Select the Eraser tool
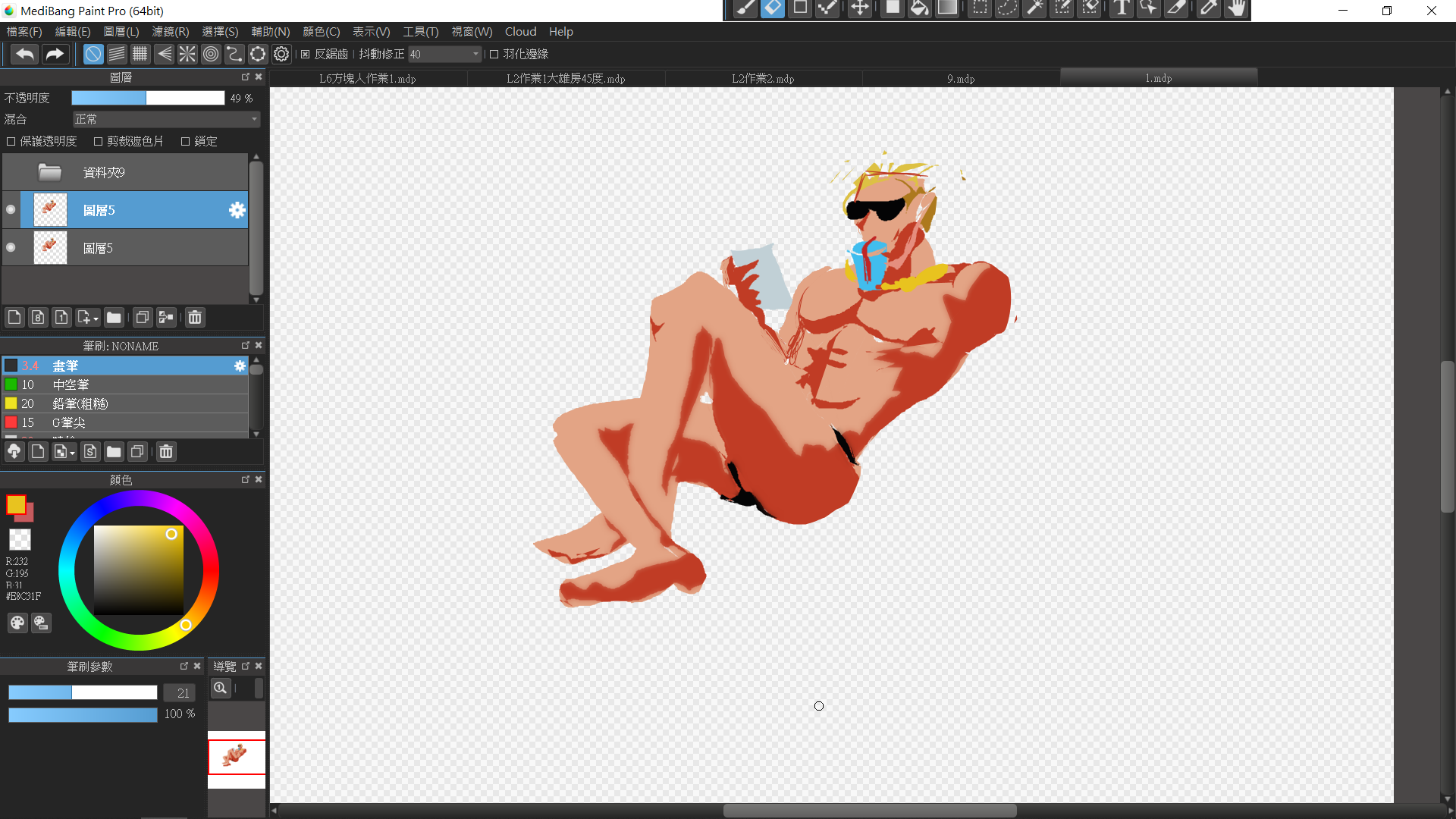The width and height of the screenshot is (1456, 819). (773, 9)
